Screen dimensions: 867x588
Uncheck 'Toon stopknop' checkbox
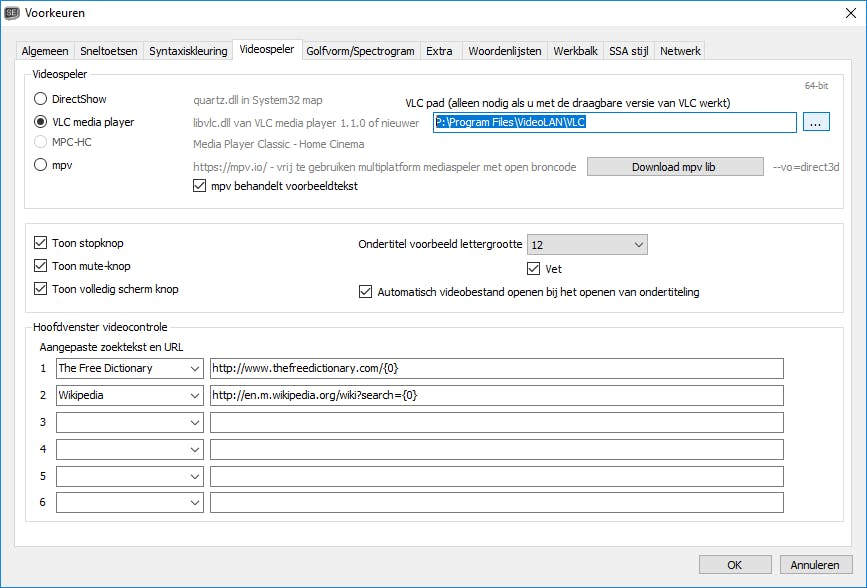click(x=41, y=243)
